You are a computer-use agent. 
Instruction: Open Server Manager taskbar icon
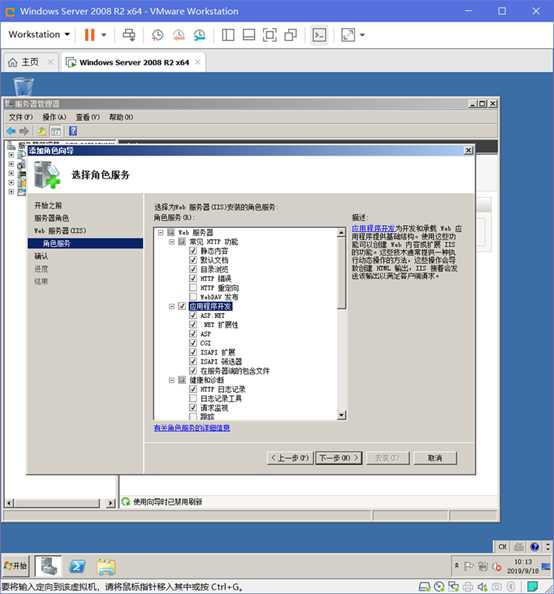[x=48, y=566]
